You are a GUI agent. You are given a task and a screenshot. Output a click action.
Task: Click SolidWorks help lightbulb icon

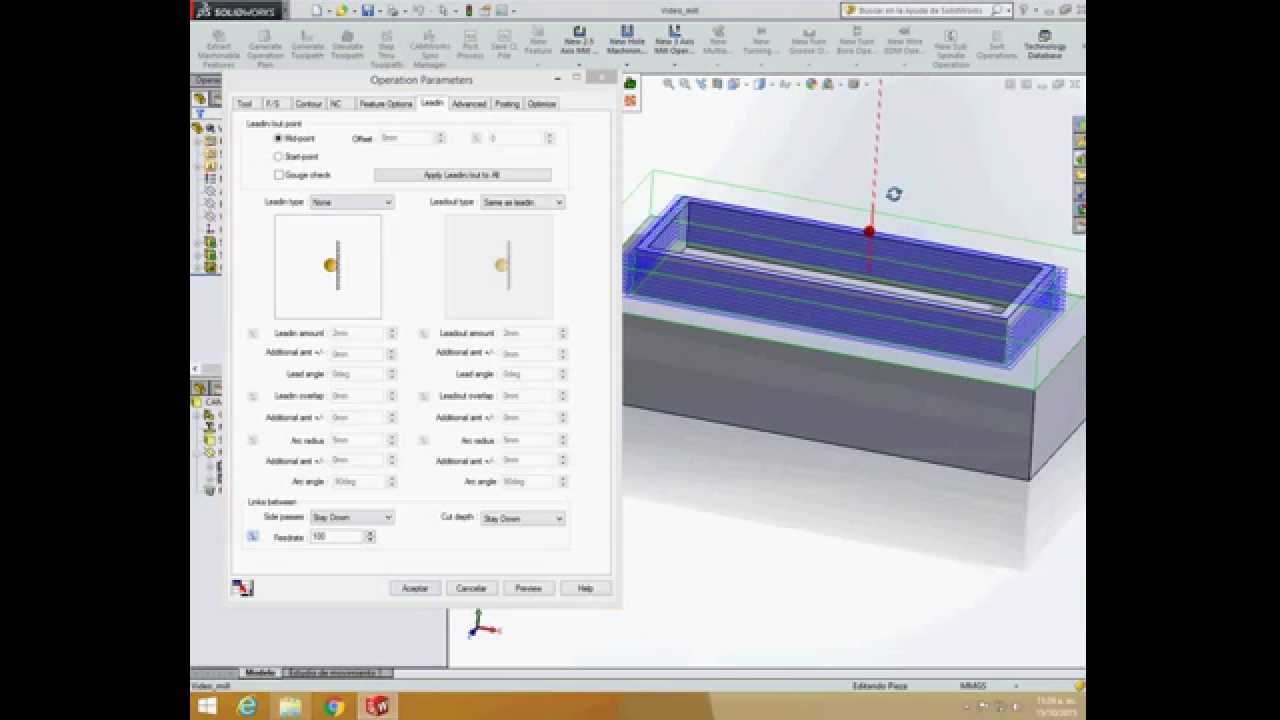click(1023, 10)
